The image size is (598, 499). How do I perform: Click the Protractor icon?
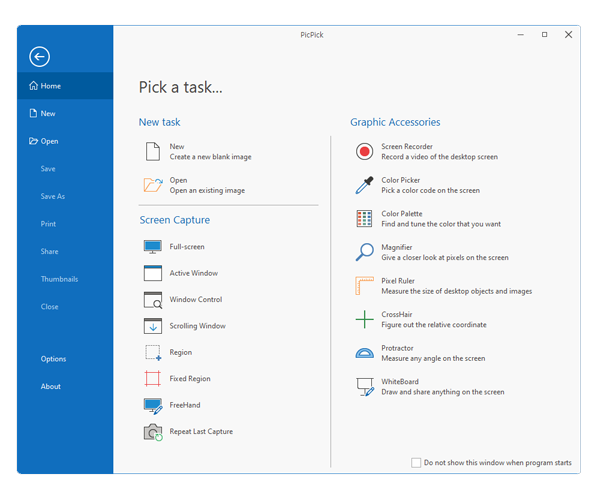pos(365,353)
